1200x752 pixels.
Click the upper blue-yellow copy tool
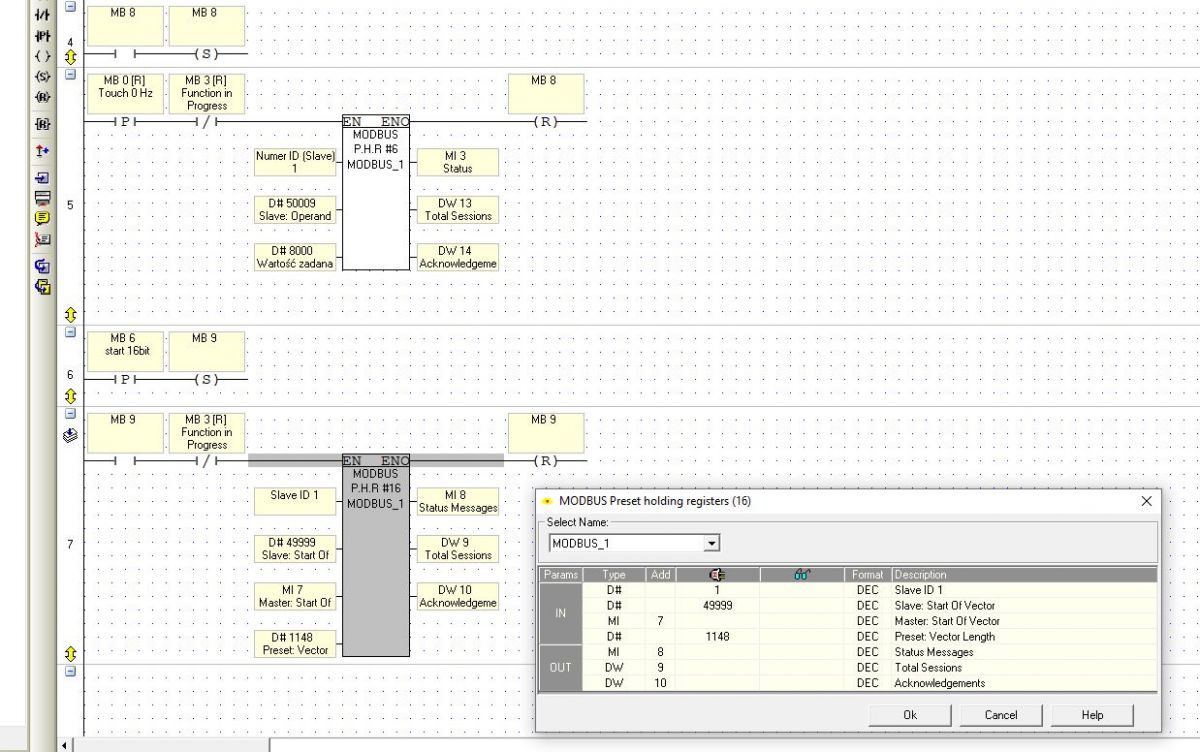42,266
